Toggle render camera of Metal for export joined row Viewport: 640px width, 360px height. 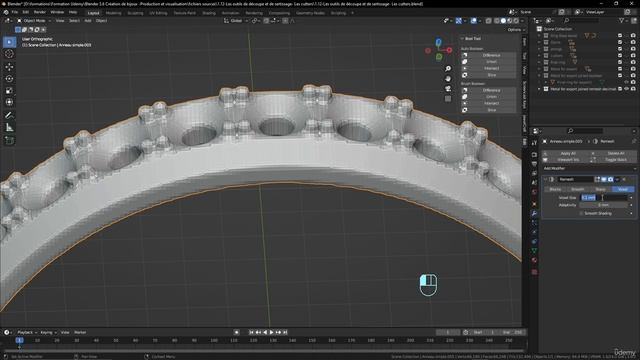point(633,89)
